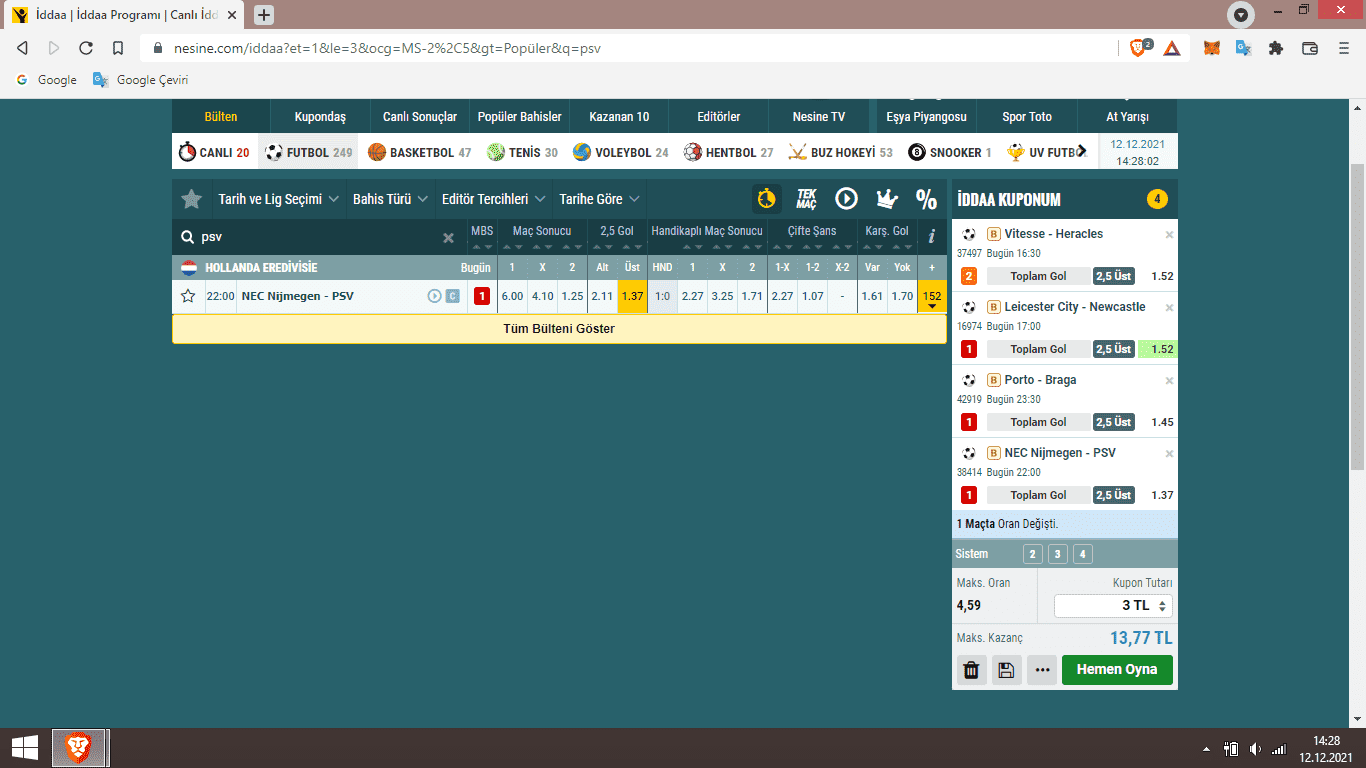Viewport: 1366px width, 768px height.
Task: Open the Extensions puzzle piece menu
Action: [x=1275, y=48]
